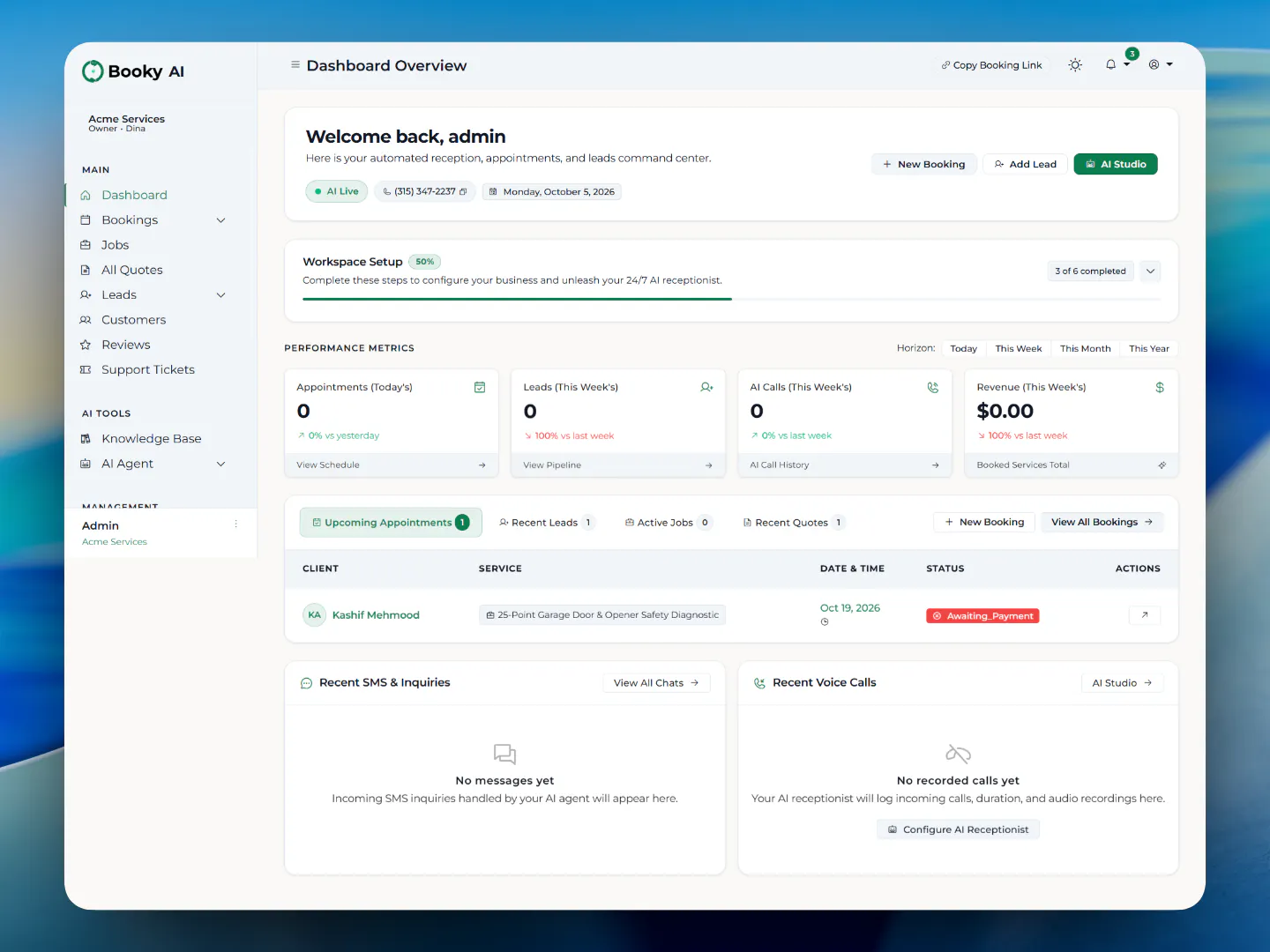1270x952 pixels.
Task: Switch to Recent Quotes tab
Action: (x=794, y=523)
